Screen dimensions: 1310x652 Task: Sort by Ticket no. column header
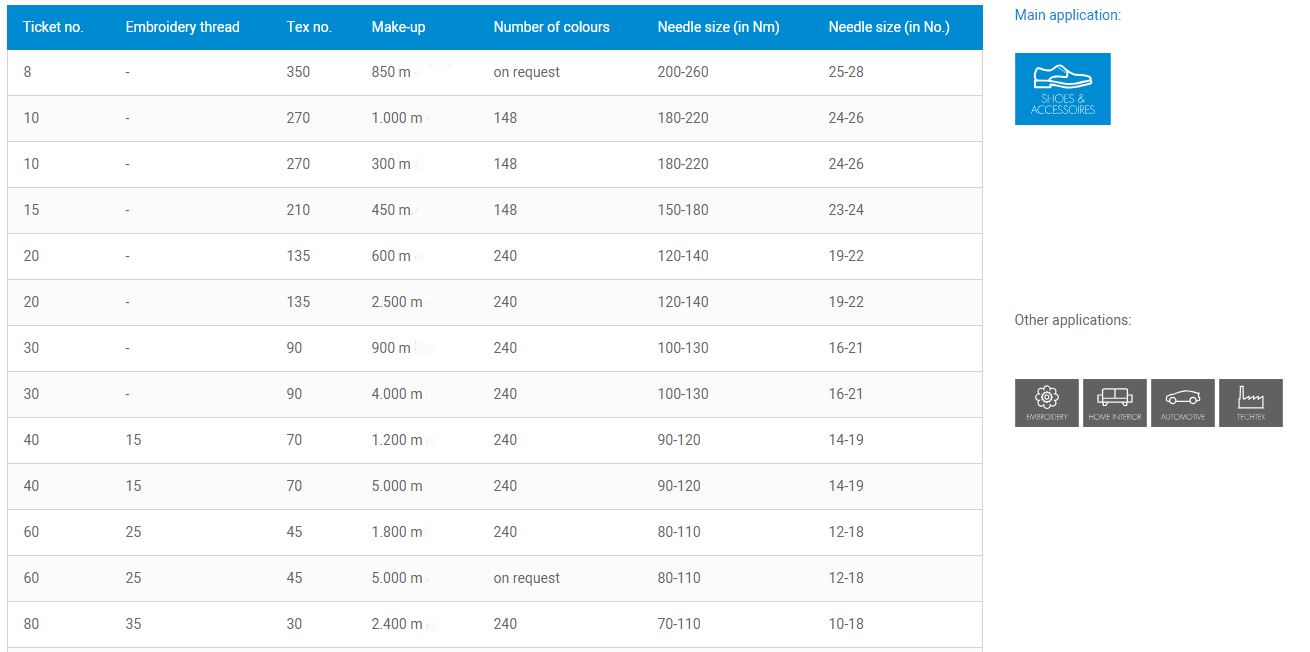tap(53, 27)
